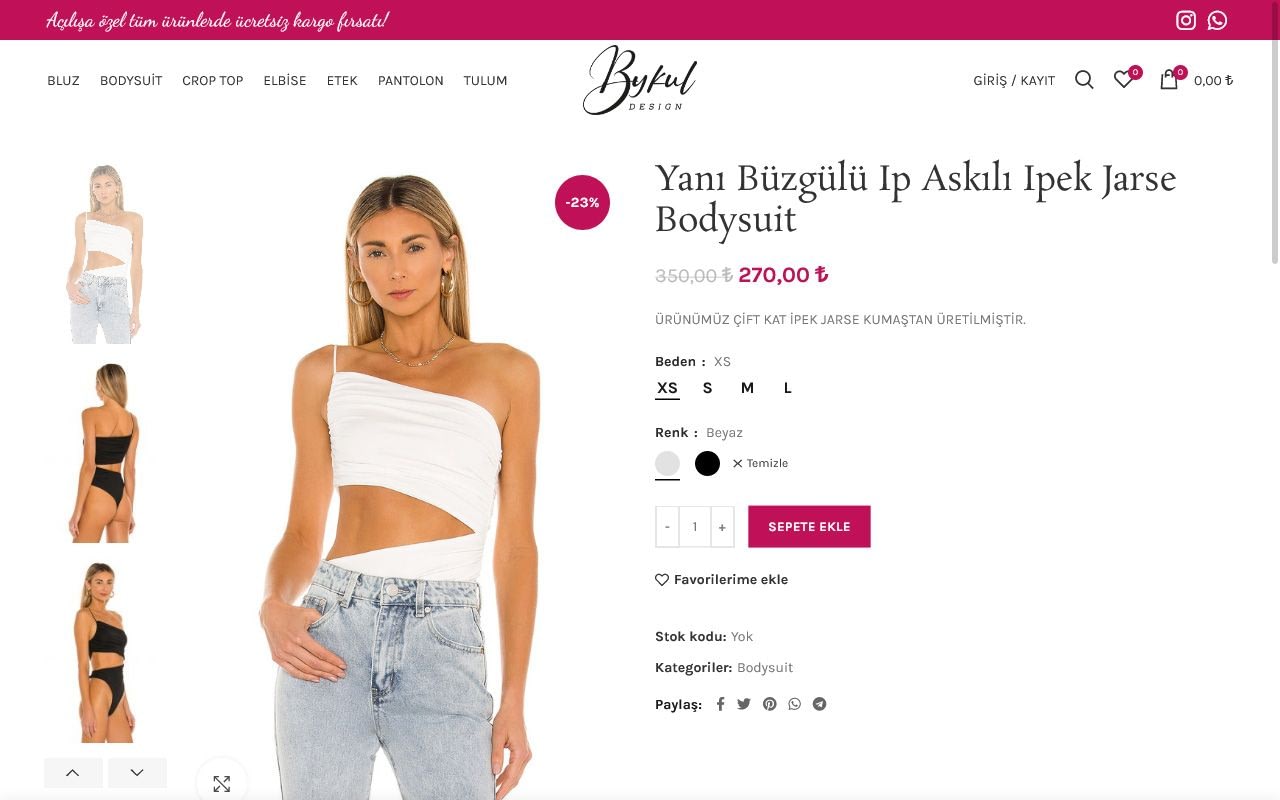1280x800 pixels.
Task: Open the ELBİSE menu category
Action: 285,80
